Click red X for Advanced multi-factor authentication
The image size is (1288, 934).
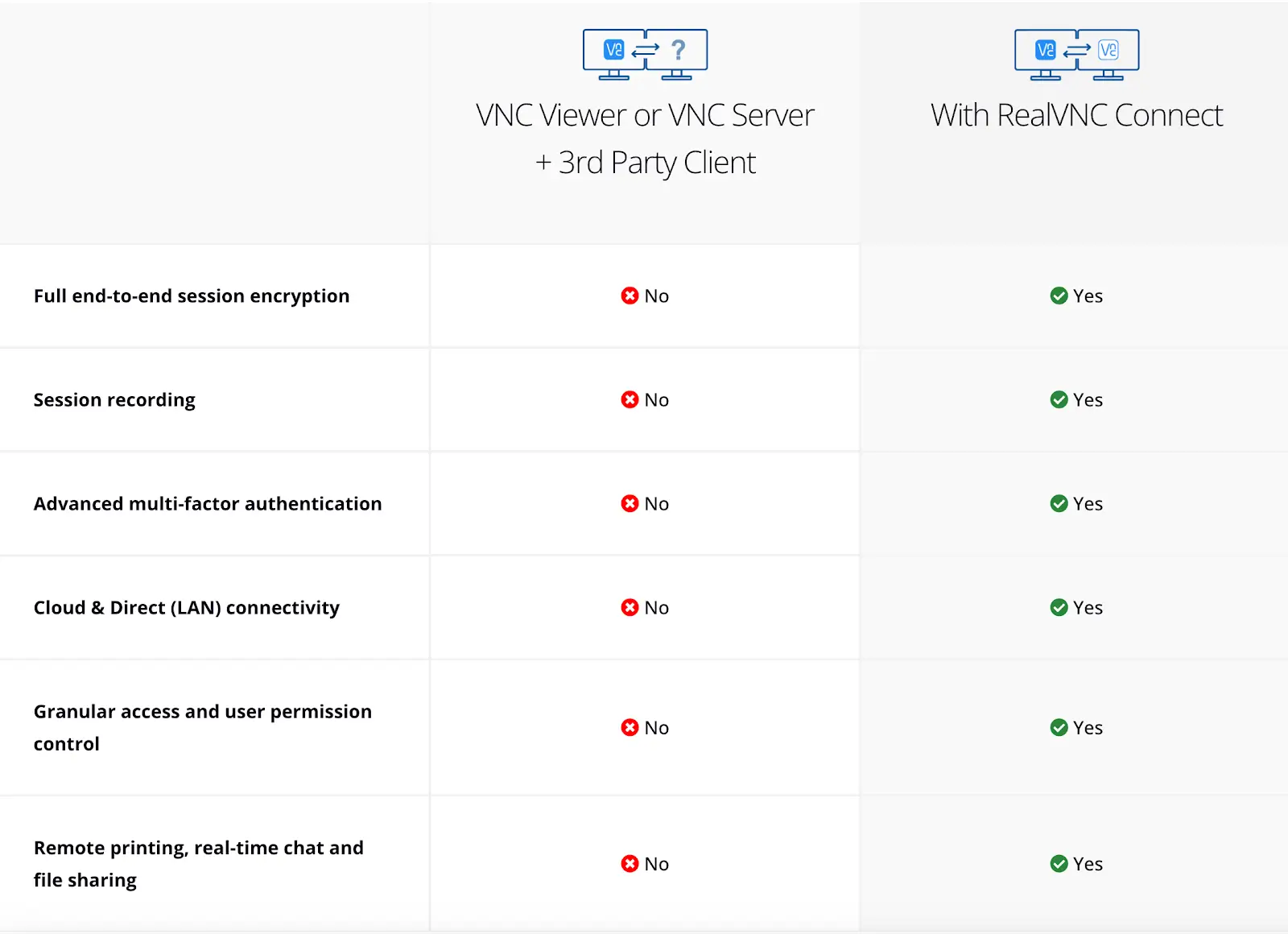pos(630,504)
